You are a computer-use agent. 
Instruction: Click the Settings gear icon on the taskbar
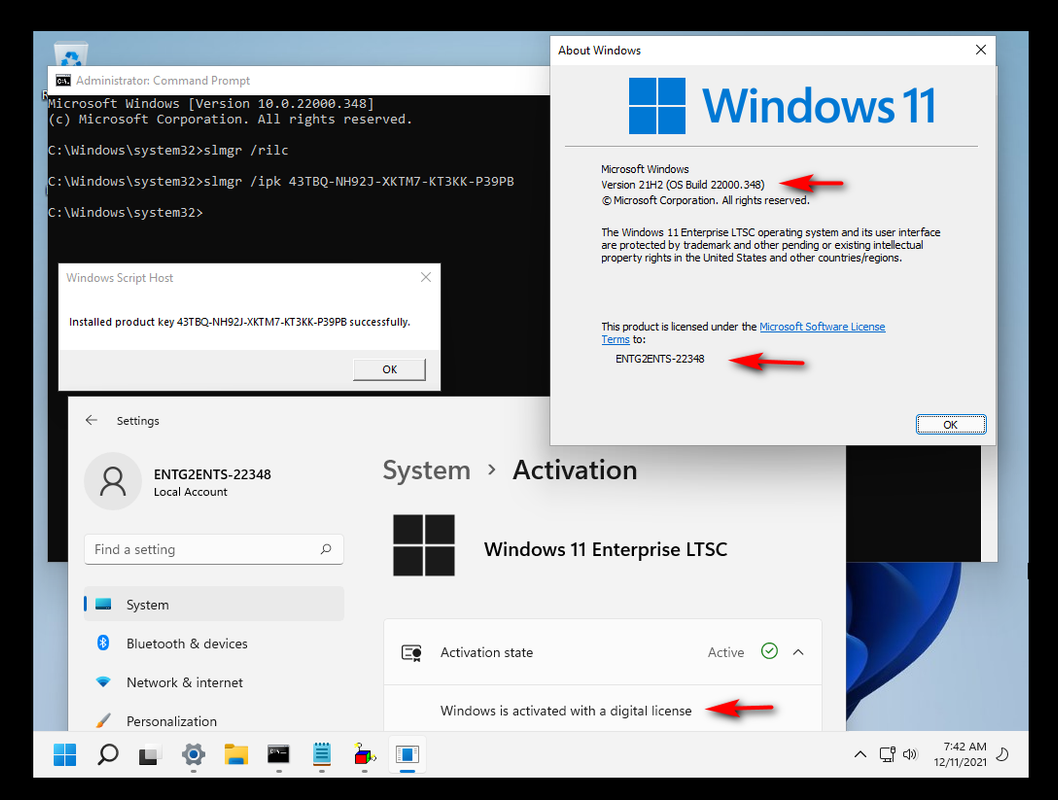click(193, 754)
